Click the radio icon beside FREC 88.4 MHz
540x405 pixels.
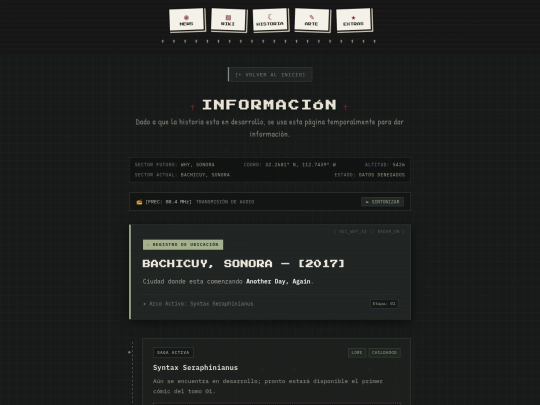point(139,202)
